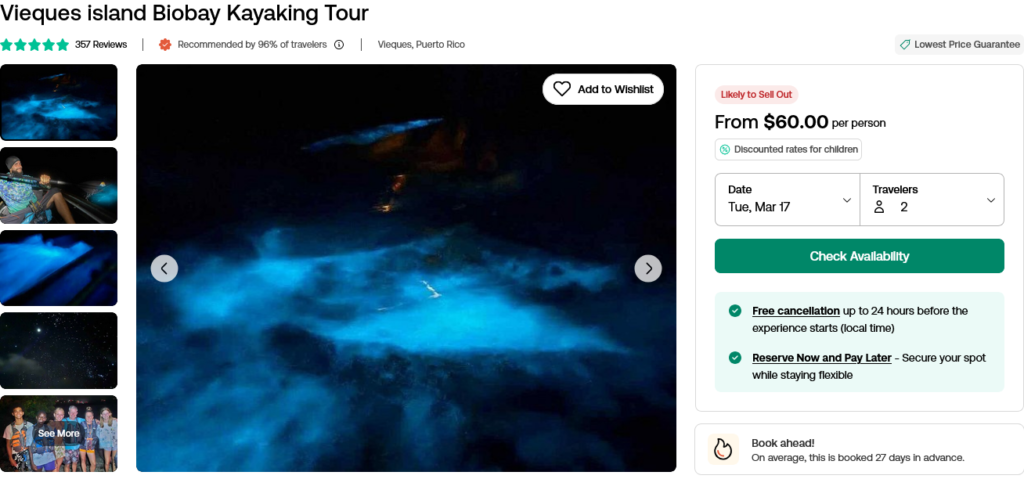Click the Discounted rates for children badge
The image size is (1024, 479).
click(788, 149)
